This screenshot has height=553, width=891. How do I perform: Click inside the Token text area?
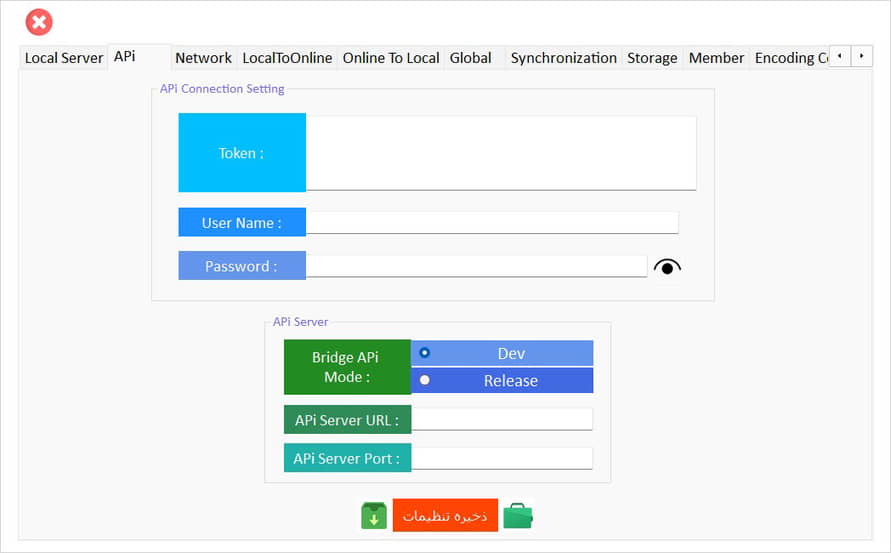[x=500, y=152]
